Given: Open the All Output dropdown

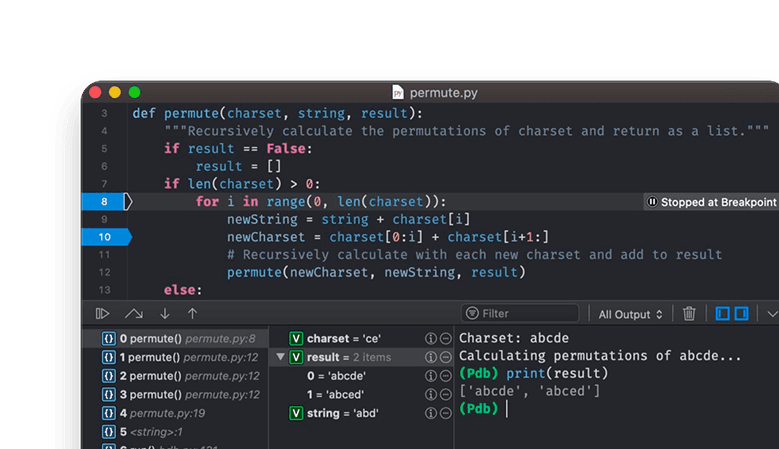Looking at the screenshot, I should coord(630,314).
